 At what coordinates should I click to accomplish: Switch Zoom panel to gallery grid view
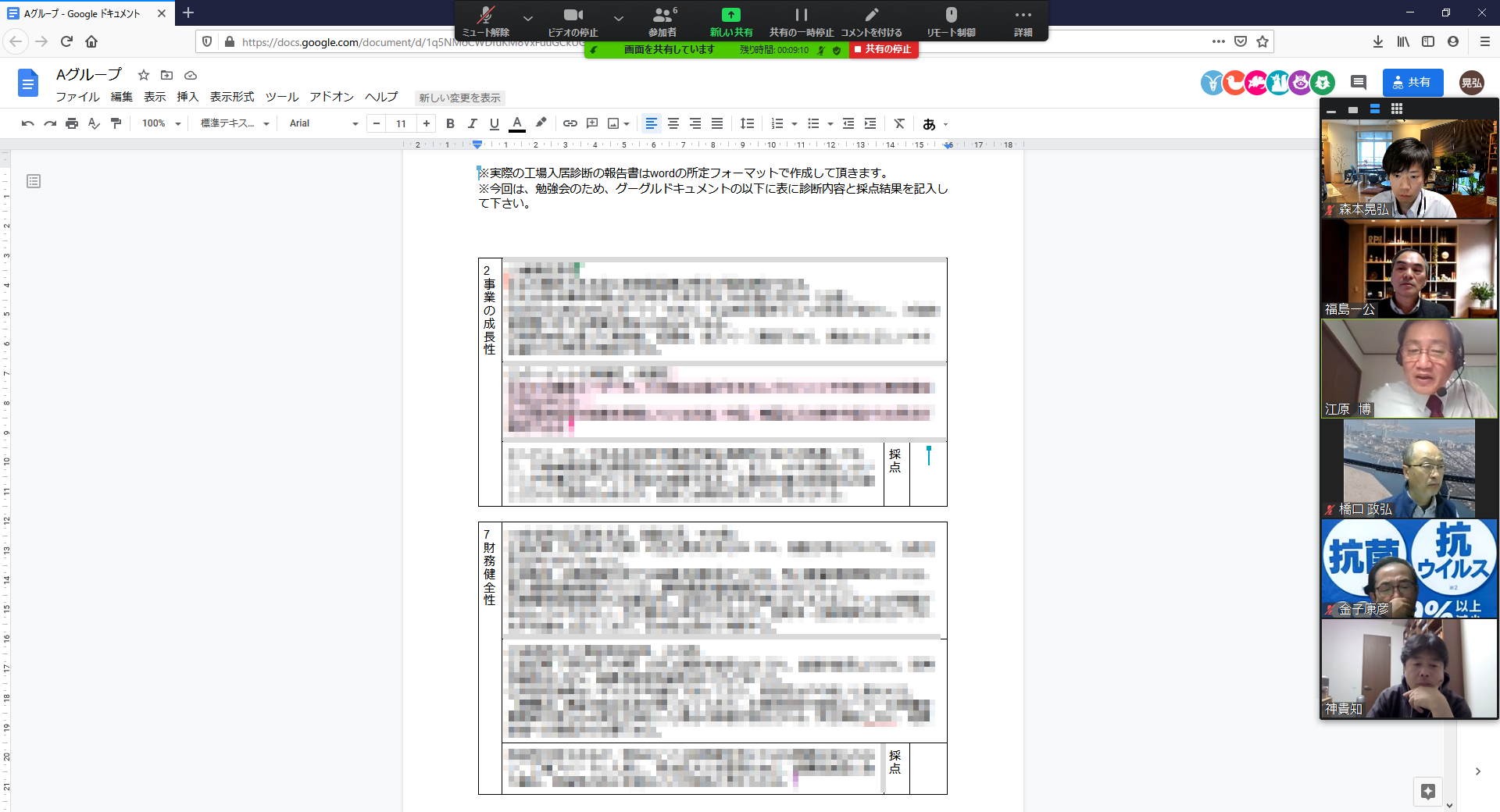pyautogui.click(x=1397, y=109)
